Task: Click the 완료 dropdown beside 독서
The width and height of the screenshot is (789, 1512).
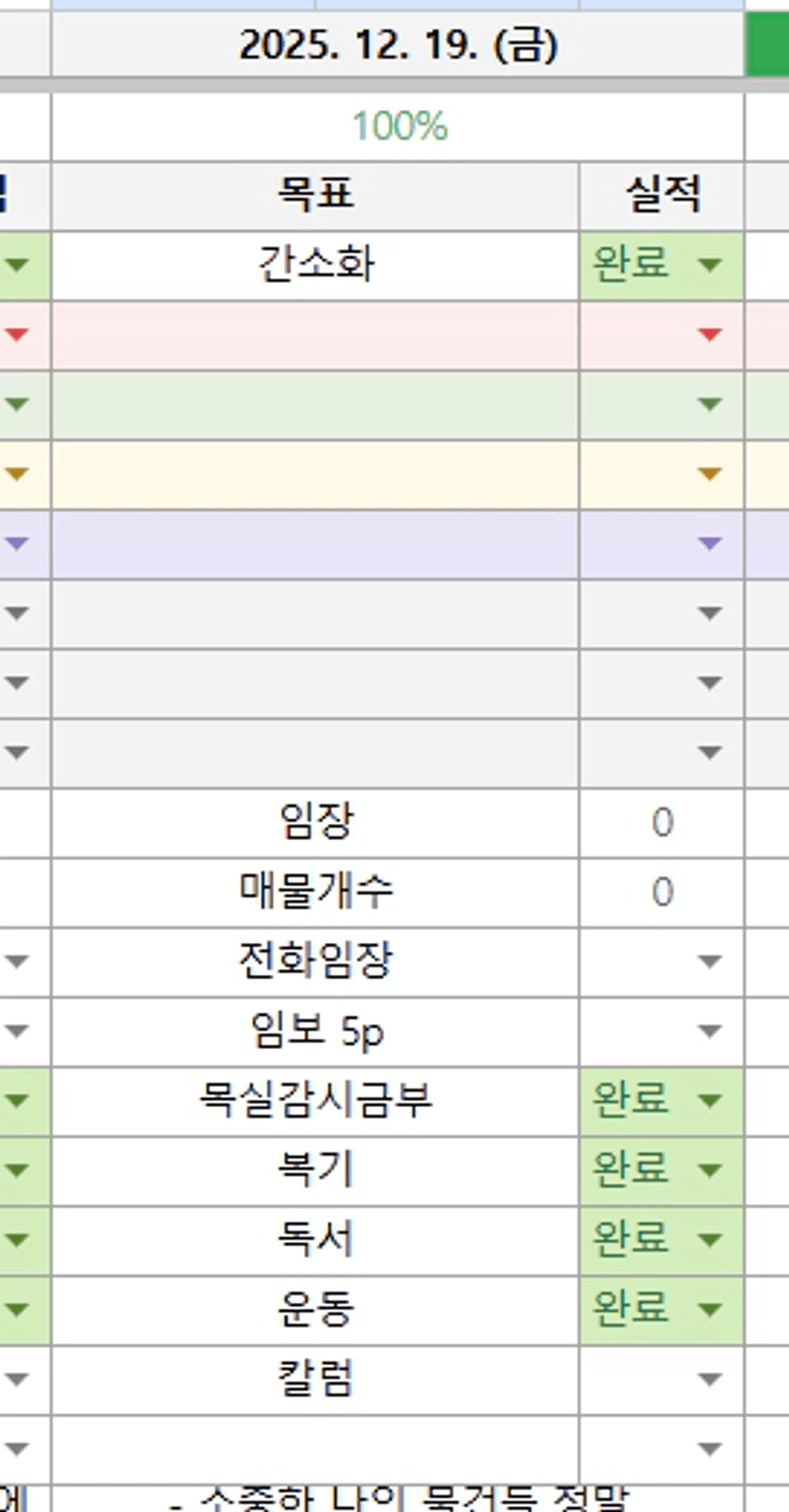Action: [709, 1240]
